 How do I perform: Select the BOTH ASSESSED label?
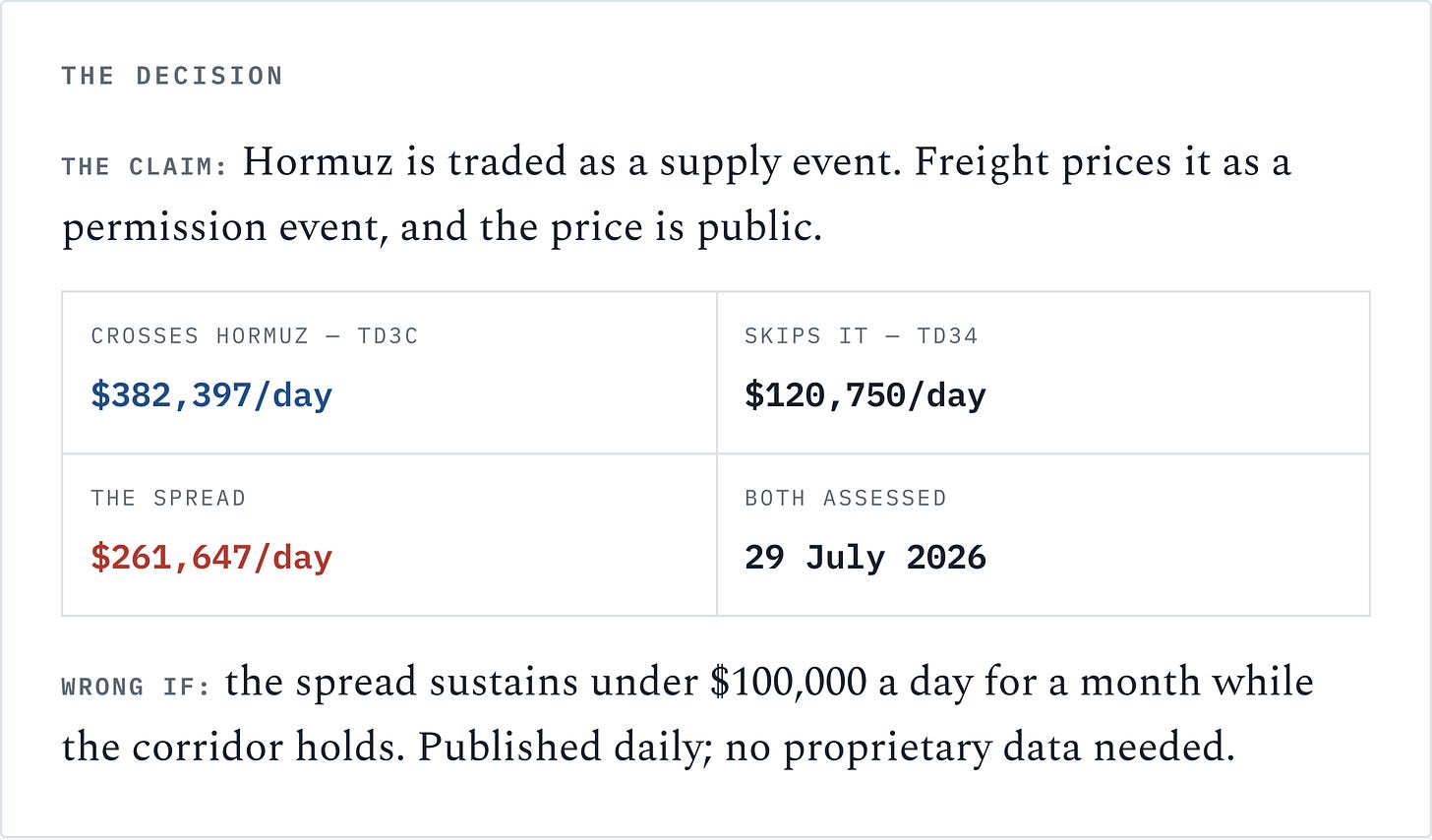tap(846, 499)
